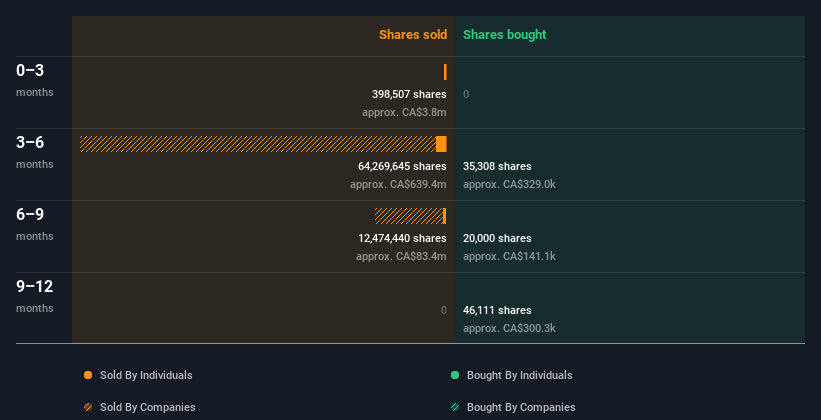This screenshot has height=420, width=821.
Task: Select the 35,308 shares value
Action: [x=497, y=167]
